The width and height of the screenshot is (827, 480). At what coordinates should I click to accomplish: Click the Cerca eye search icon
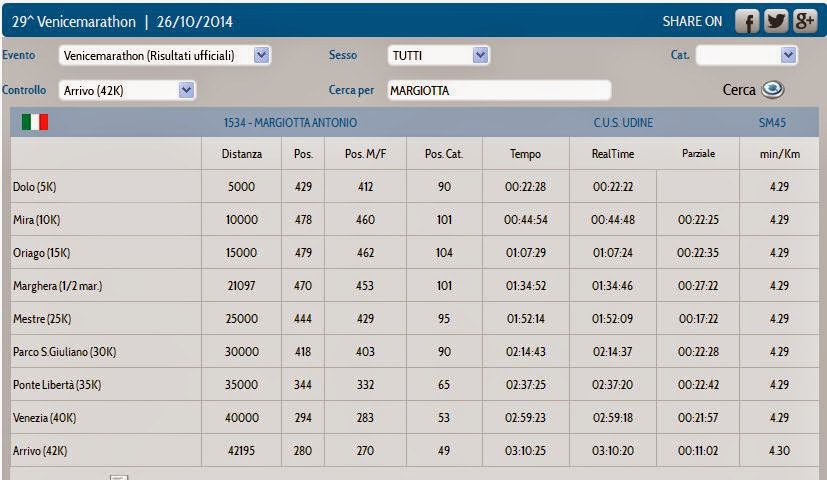[x=773, y=90]
